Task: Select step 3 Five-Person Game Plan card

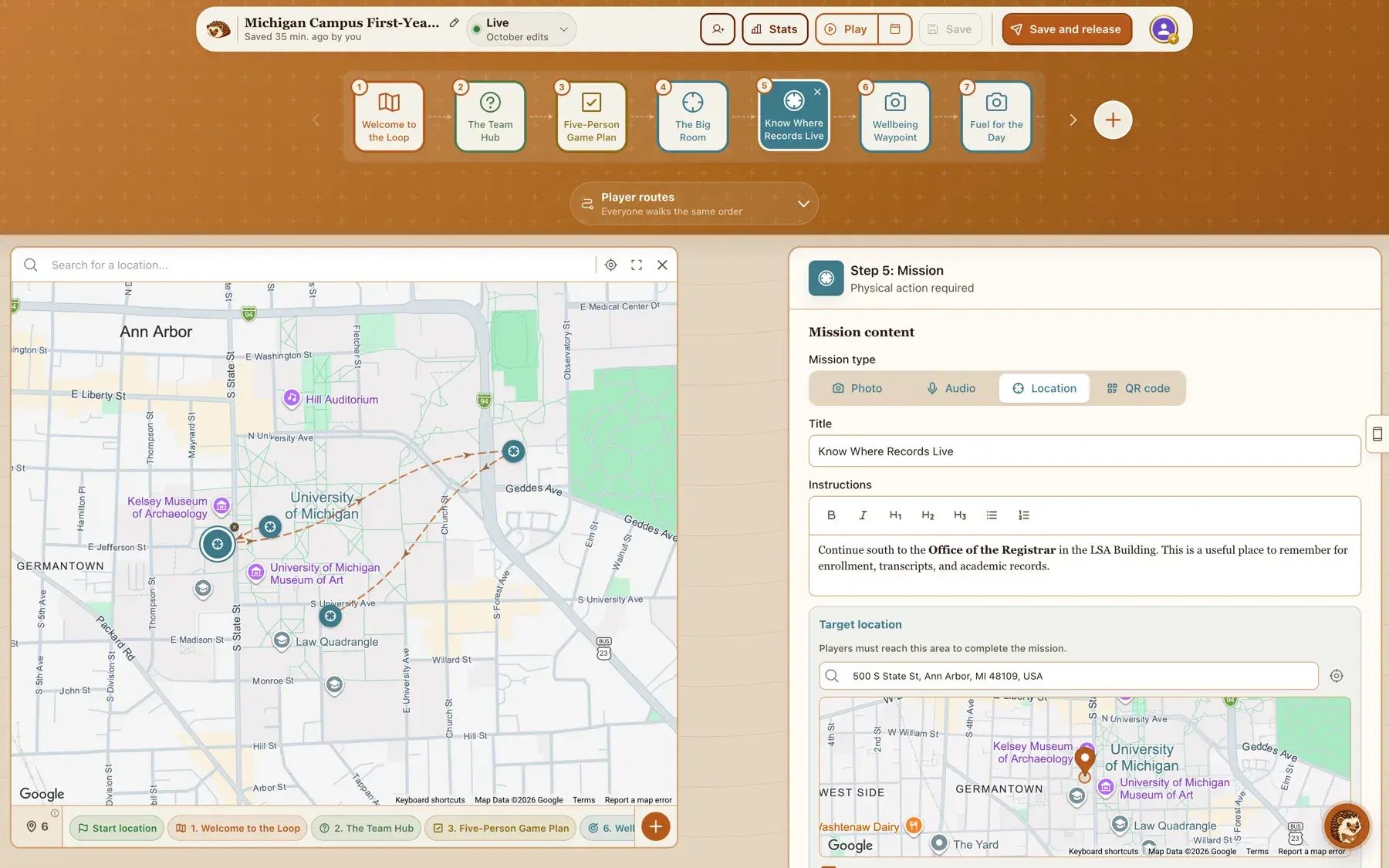Action: [591, 117]
